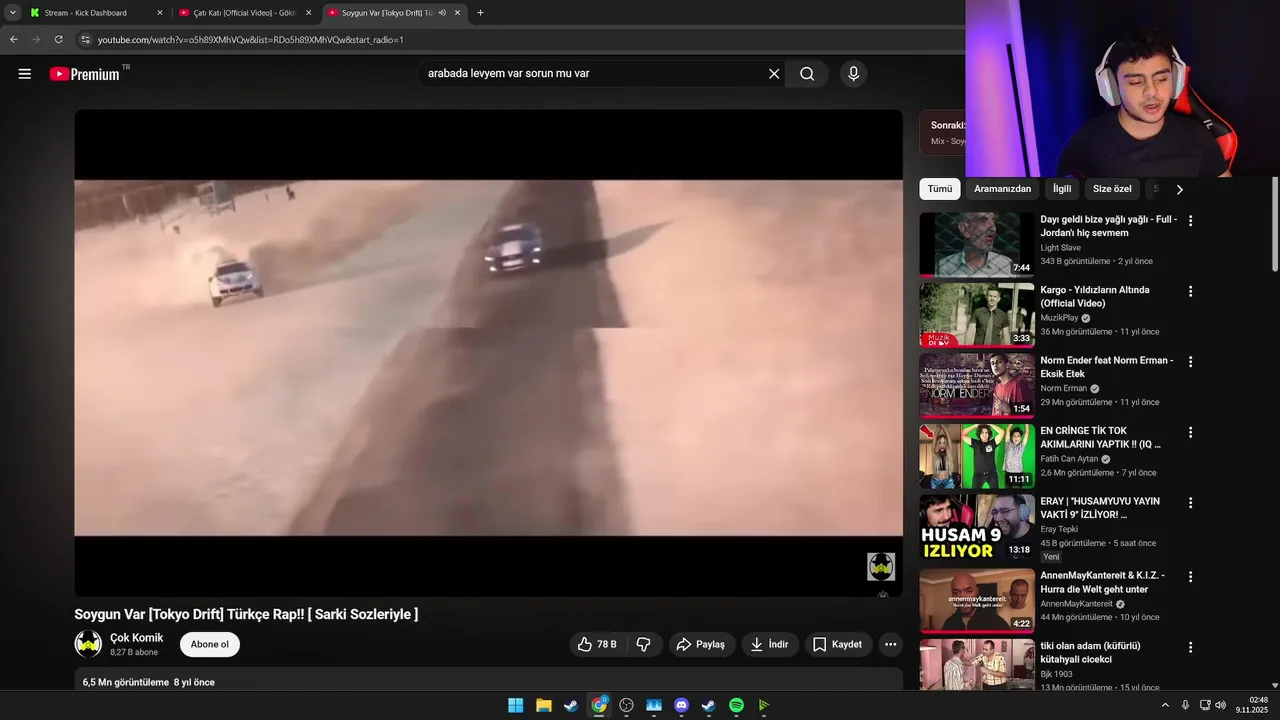Play ERAY HUSAMYUYU YAYIN VAKTİ video title
1280x720 pixels.
(1100, 508)
